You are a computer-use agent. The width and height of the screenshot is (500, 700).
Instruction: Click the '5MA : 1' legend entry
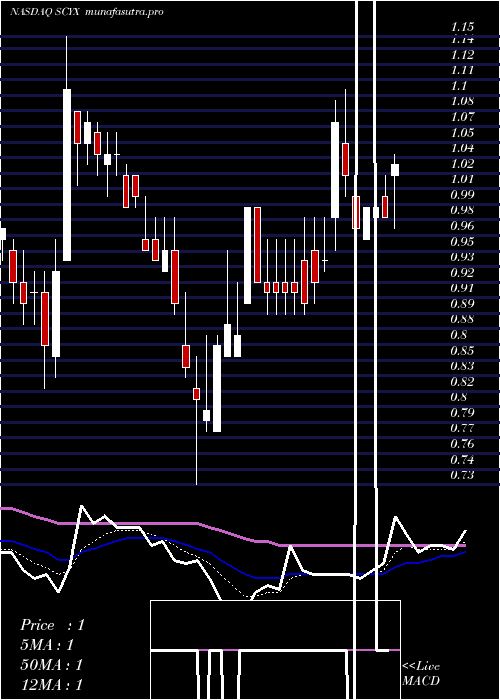coord(47,645)
